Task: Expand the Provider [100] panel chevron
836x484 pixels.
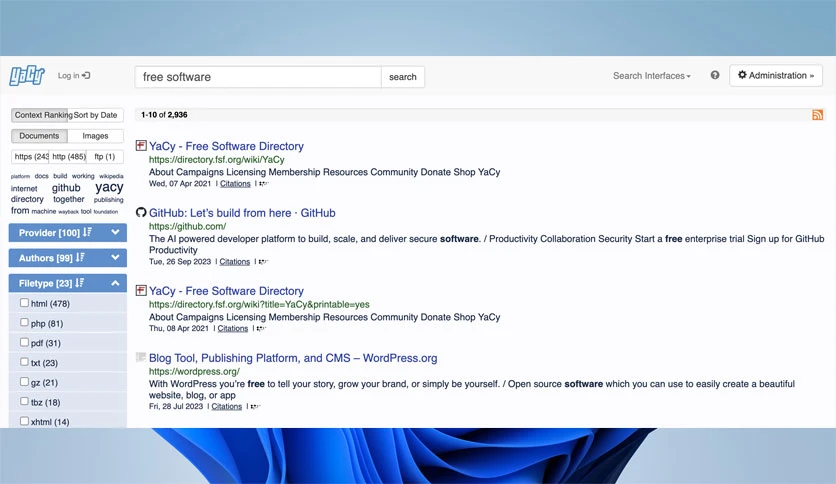Action: tap(115, 232)
